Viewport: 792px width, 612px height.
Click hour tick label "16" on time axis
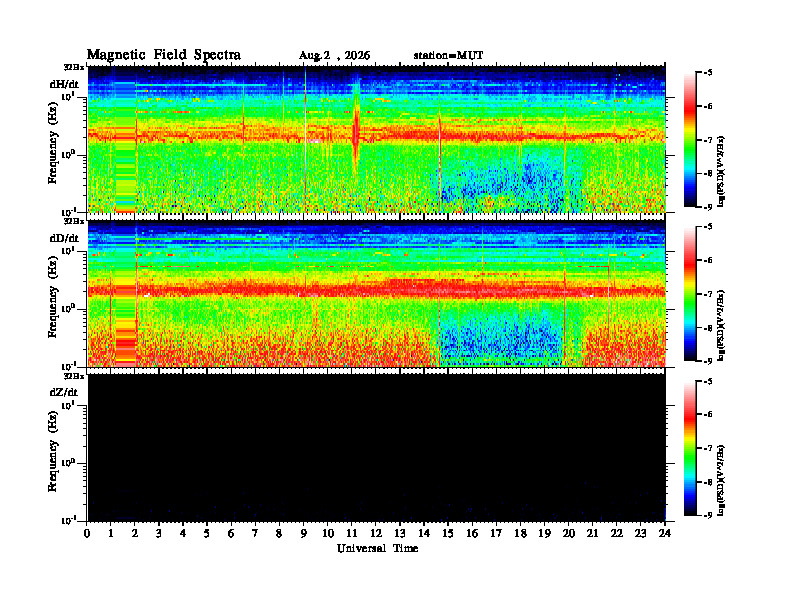tap(472, 534)
